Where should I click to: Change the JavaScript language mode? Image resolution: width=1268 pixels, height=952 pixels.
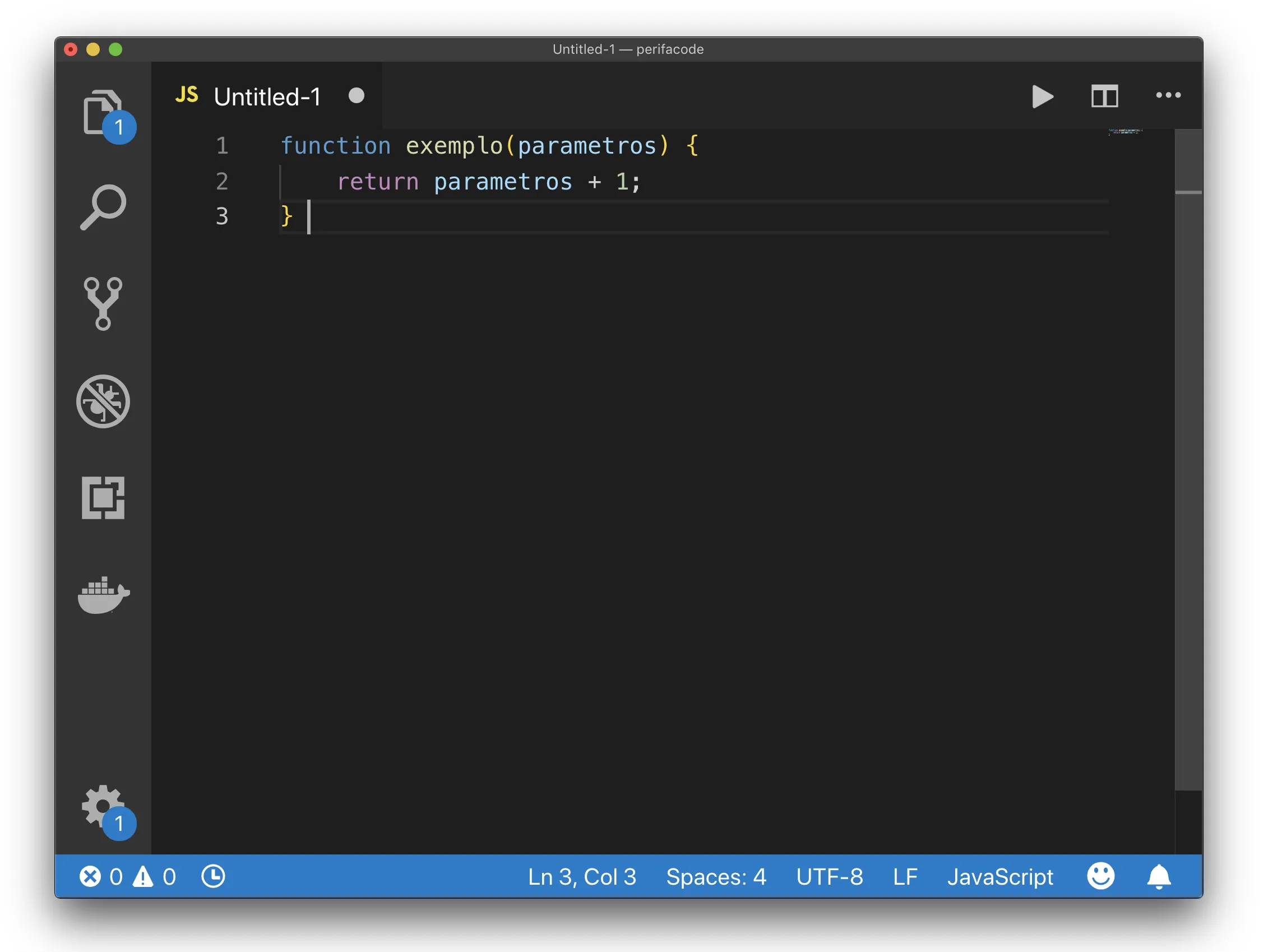[1000, 876]
